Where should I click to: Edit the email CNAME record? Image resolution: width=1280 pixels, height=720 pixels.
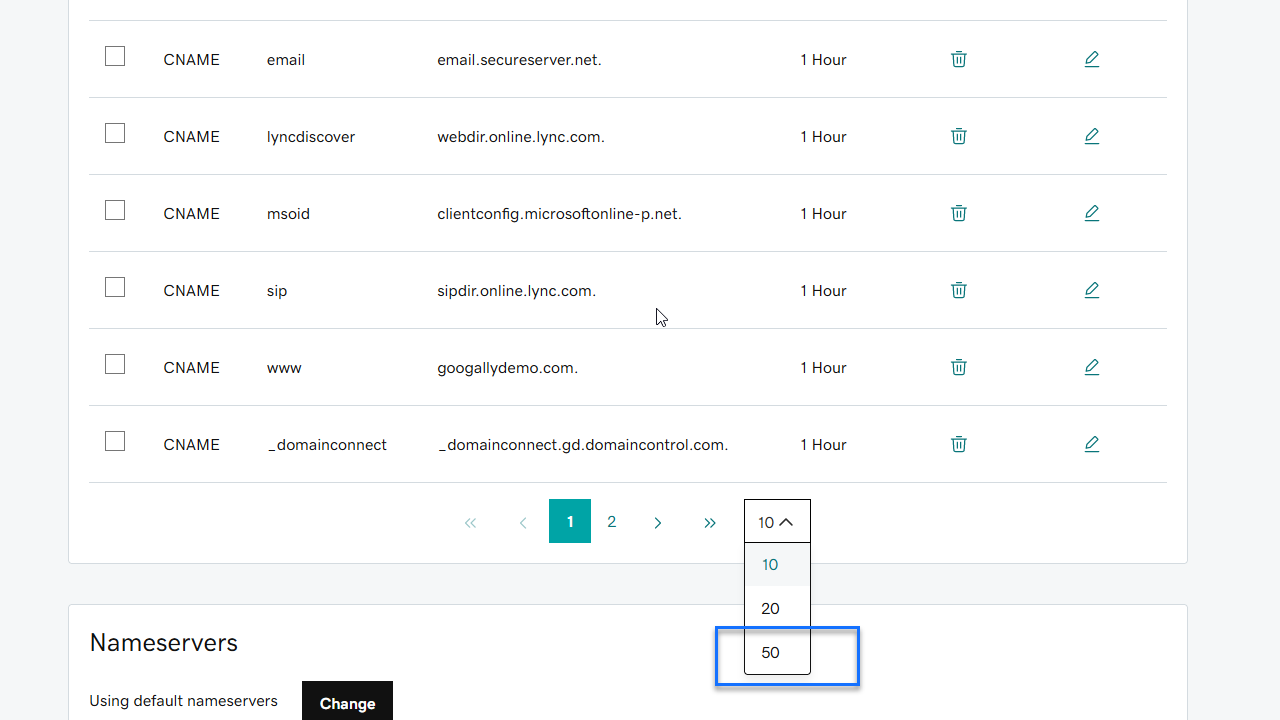coord(1092,59)
